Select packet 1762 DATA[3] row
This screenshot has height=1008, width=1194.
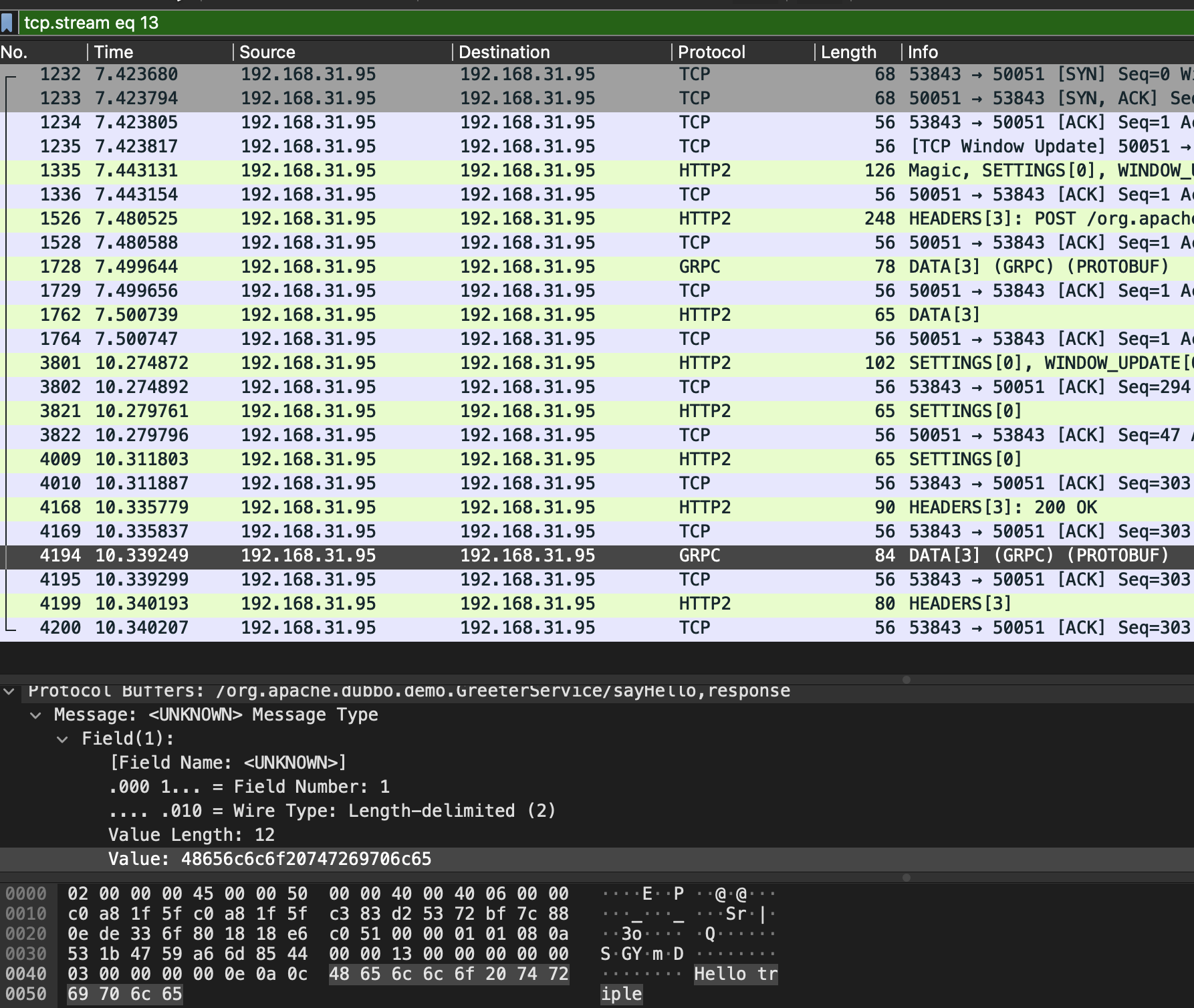[597, 315]
